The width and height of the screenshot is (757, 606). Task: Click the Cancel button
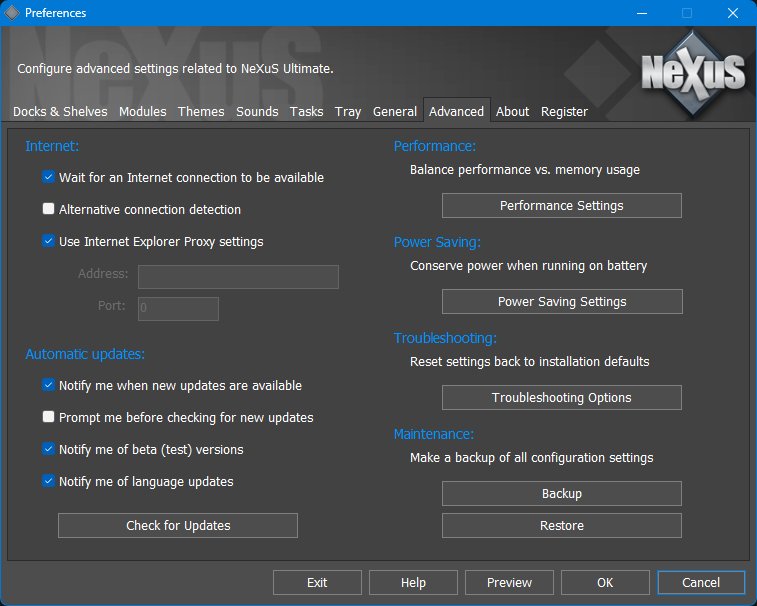click(701, 582)
